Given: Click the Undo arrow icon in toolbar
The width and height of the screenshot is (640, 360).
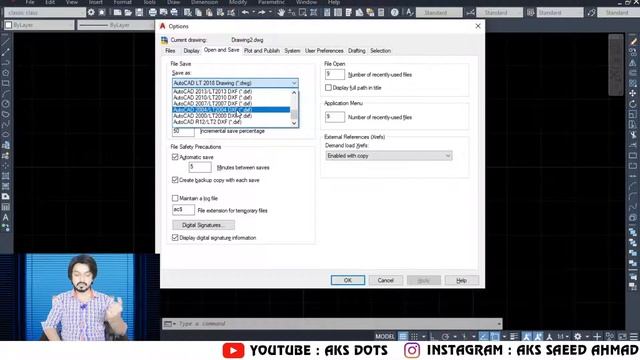Looking at the screenshot, I should coord(245,13).
